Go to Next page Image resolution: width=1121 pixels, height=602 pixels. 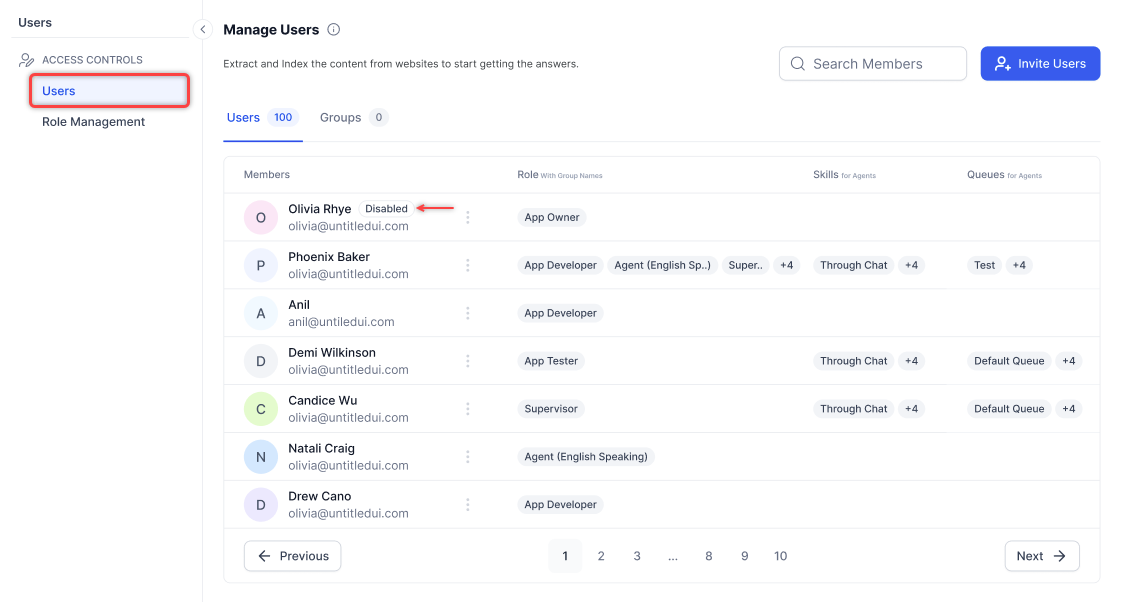1041,556
